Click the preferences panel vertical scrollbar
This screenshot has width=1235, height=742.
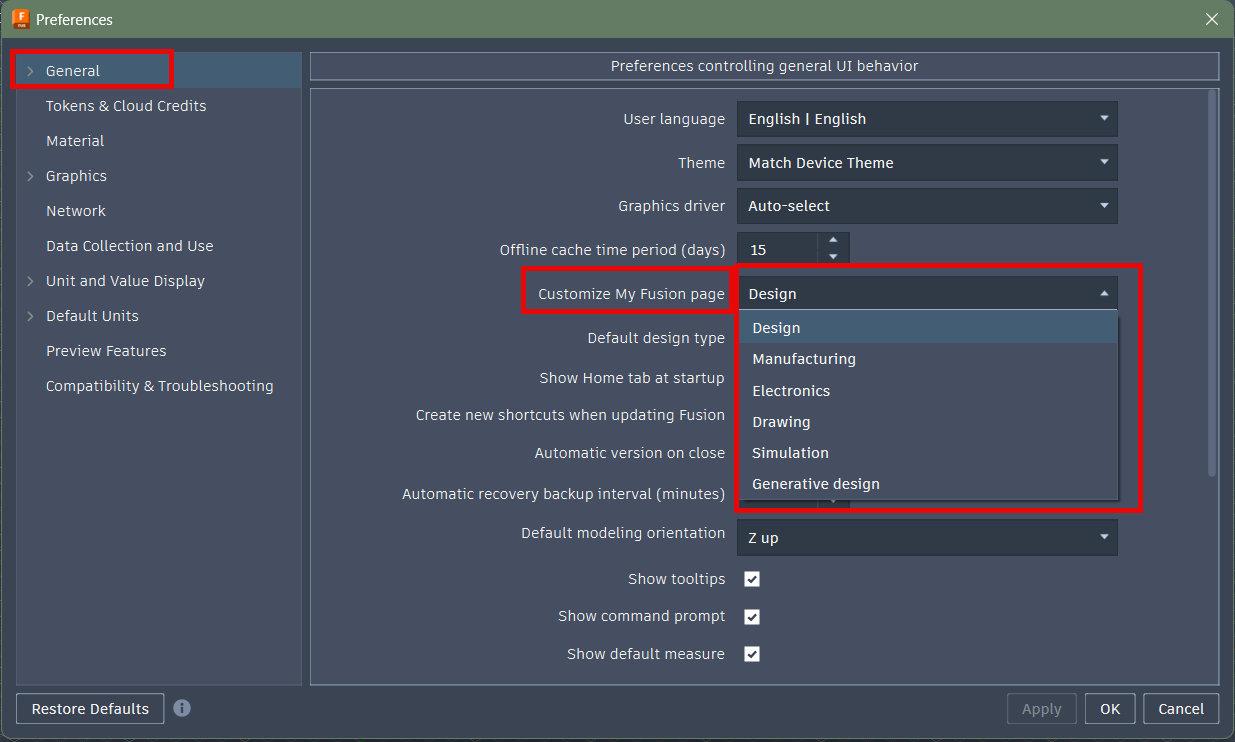tap(1213, 283)
